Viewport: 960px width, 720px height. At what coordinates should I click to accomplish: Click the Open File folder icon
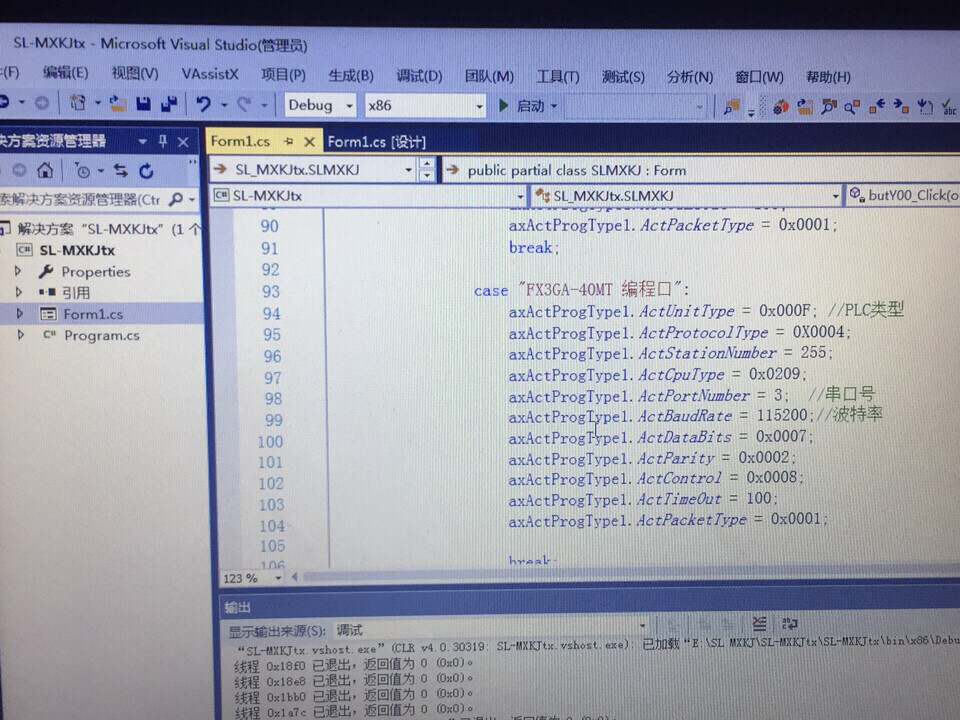pos(118,103)
